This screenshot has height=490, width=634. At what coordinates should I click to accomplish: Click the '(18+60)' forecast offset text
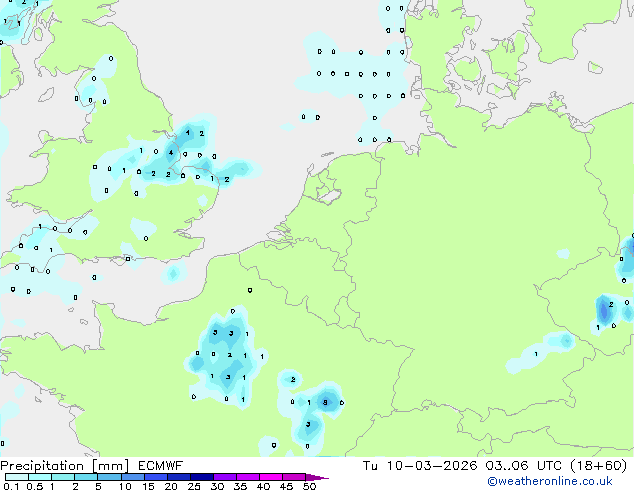[598, 466]
